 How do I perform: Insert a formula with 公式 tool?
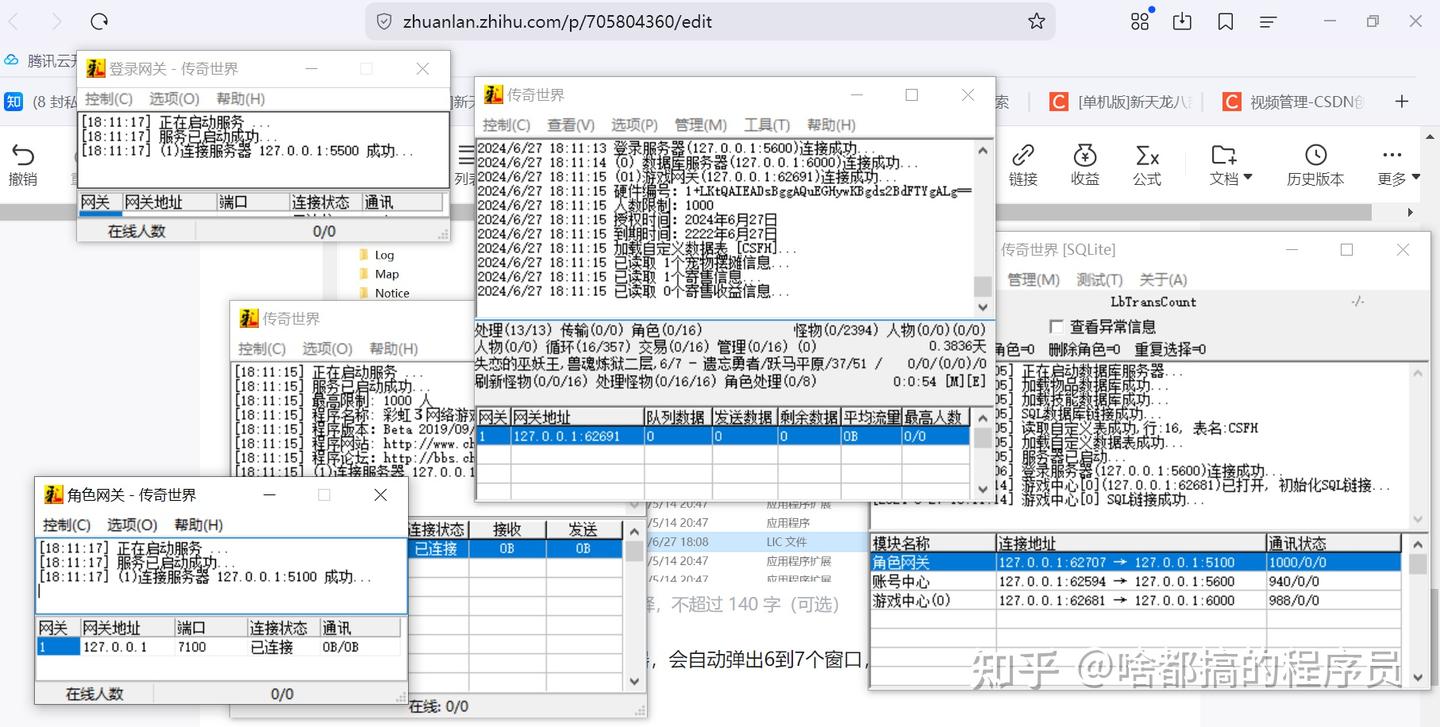pyautogui.click(x=1147, y=155)
